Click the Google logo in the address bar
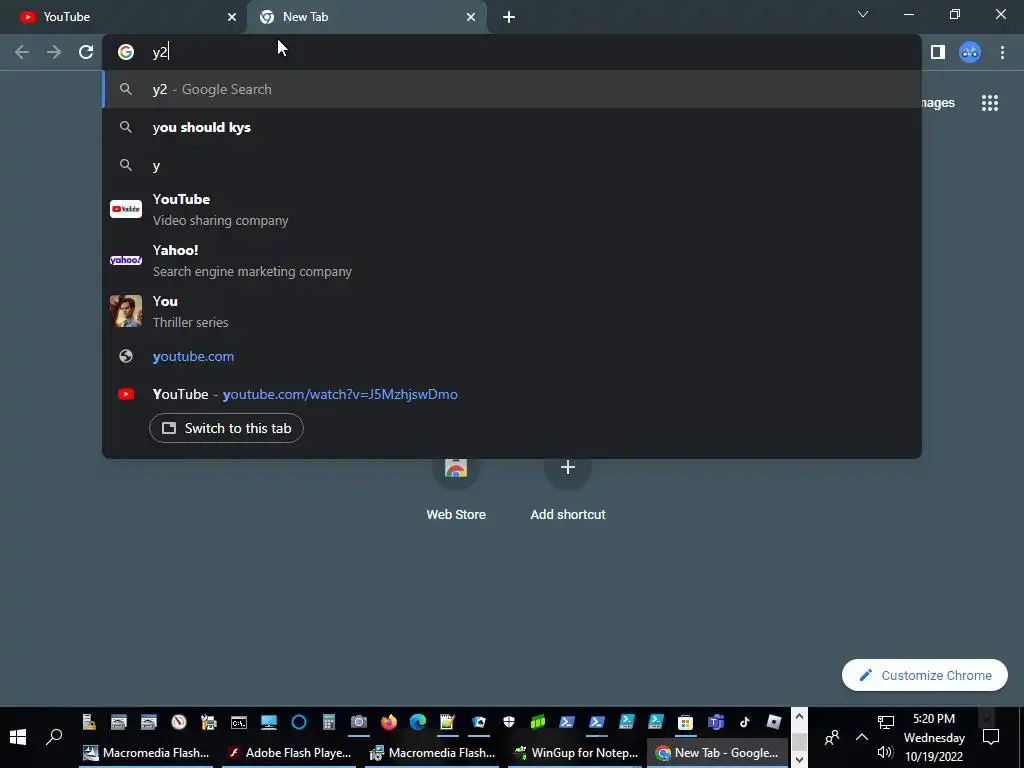 click(125, 52)
